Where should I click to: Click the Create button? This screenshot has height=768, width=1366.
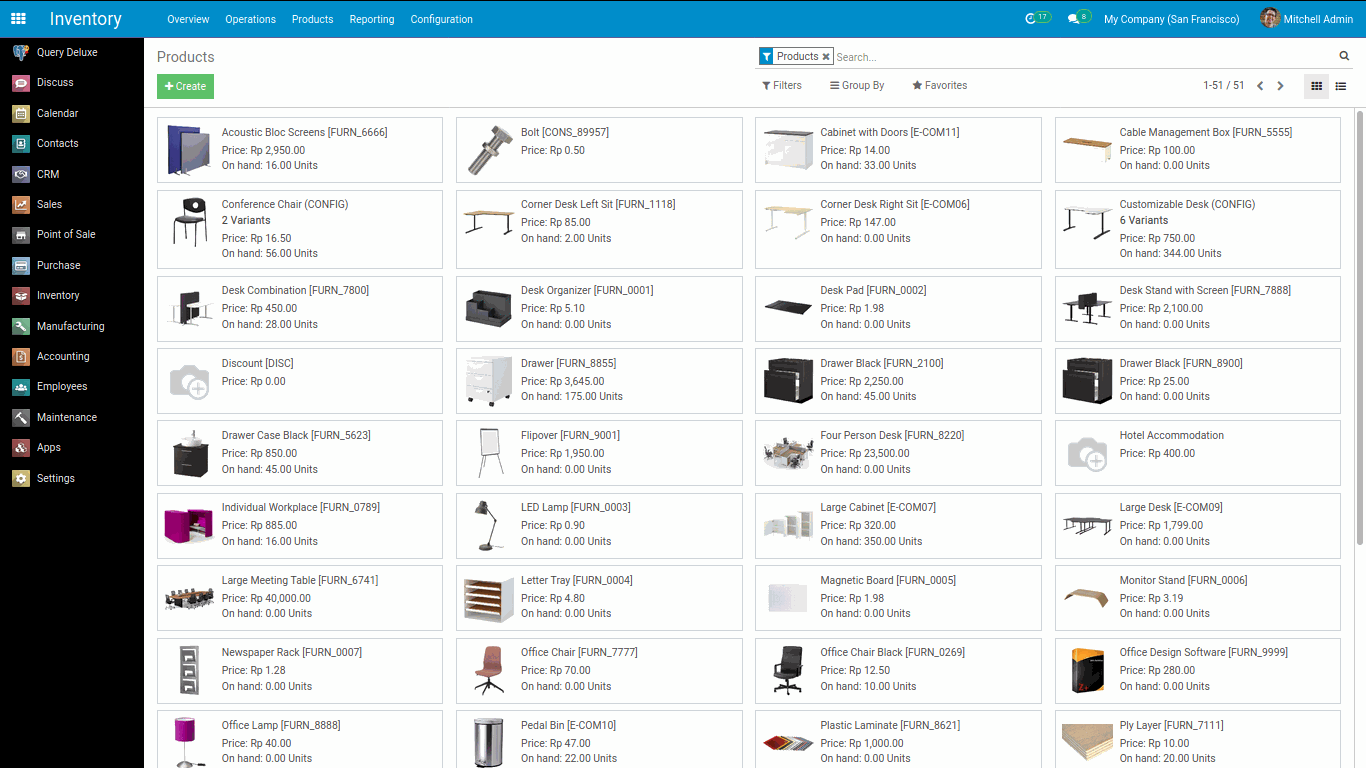(x=185, y=87)
